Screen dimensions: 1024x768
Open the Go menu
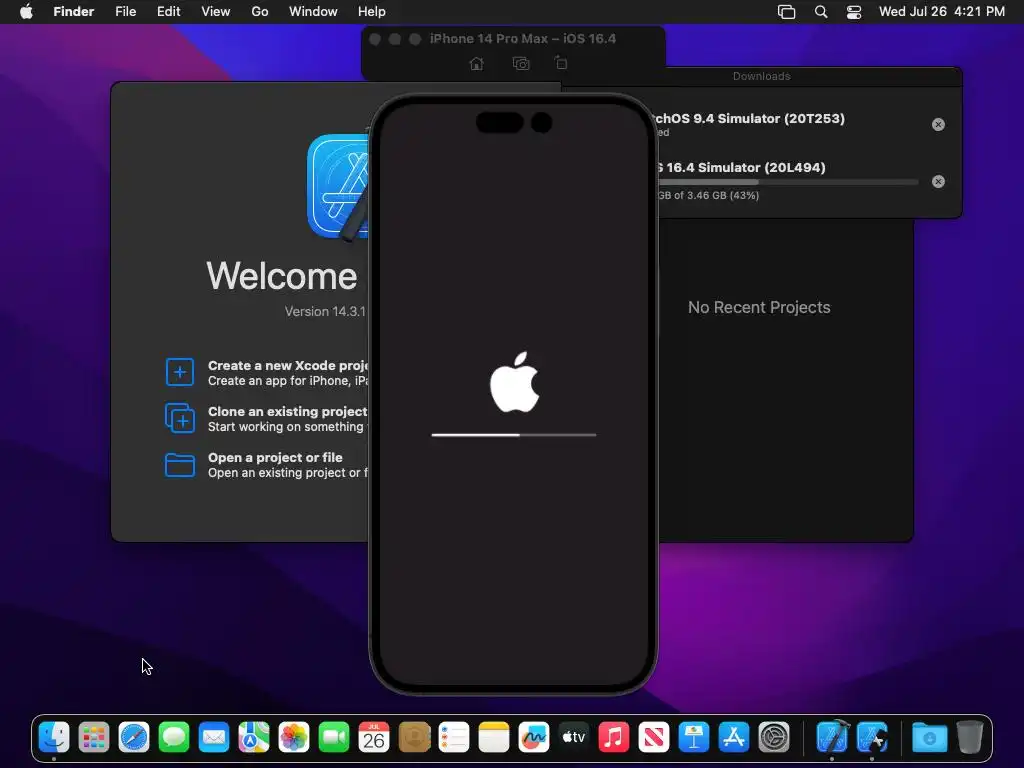pos(260,12)
